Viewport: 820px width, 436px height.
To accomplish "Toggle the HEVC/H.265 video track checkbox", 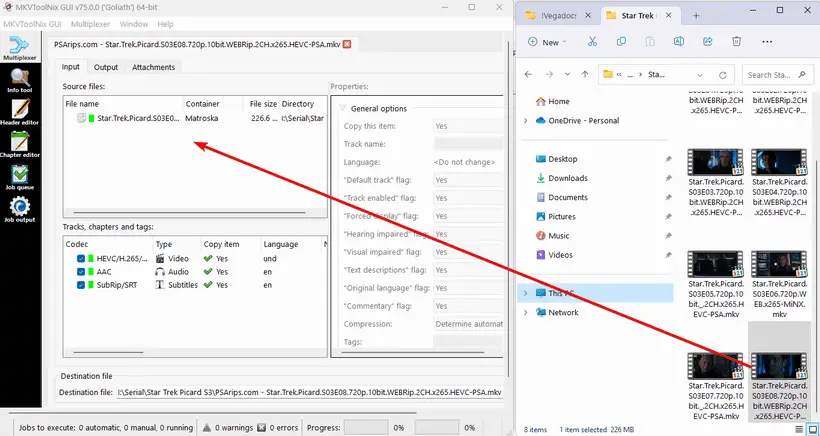I will 81,258.
